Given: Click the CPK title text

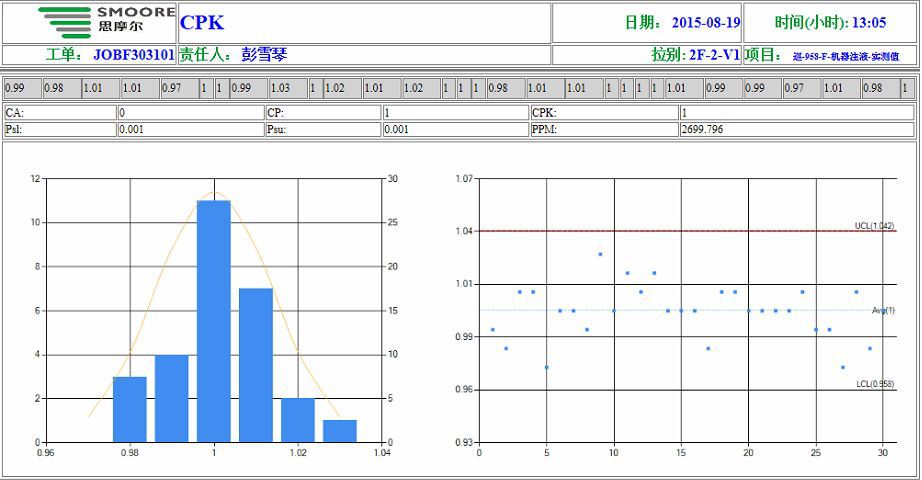Looking at the screenshot, I should pos(202,23).
